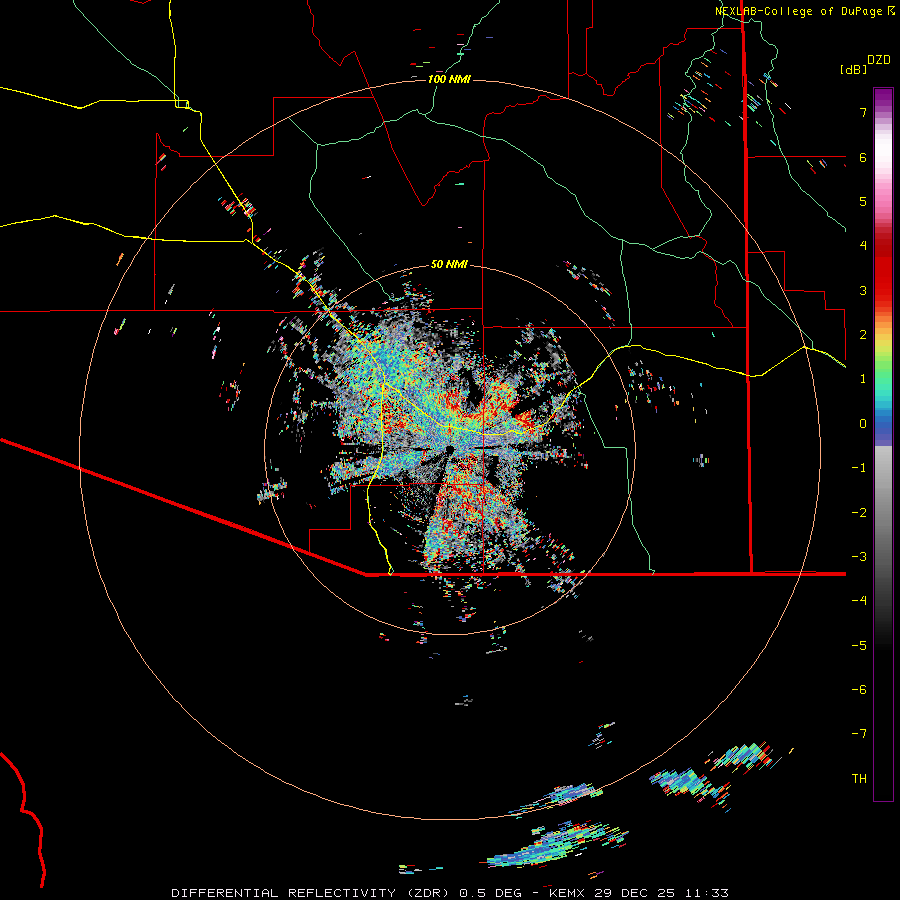Click the KEMX station identifier
Image resolution: width=900 pixels, height=900 pixels.
568,893
